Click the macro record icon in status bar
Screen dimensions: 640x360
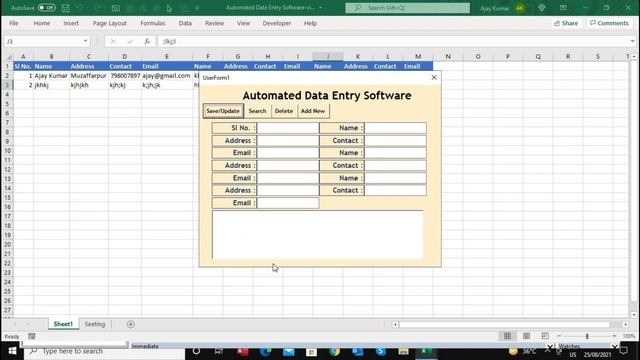[x=31, y=336]
